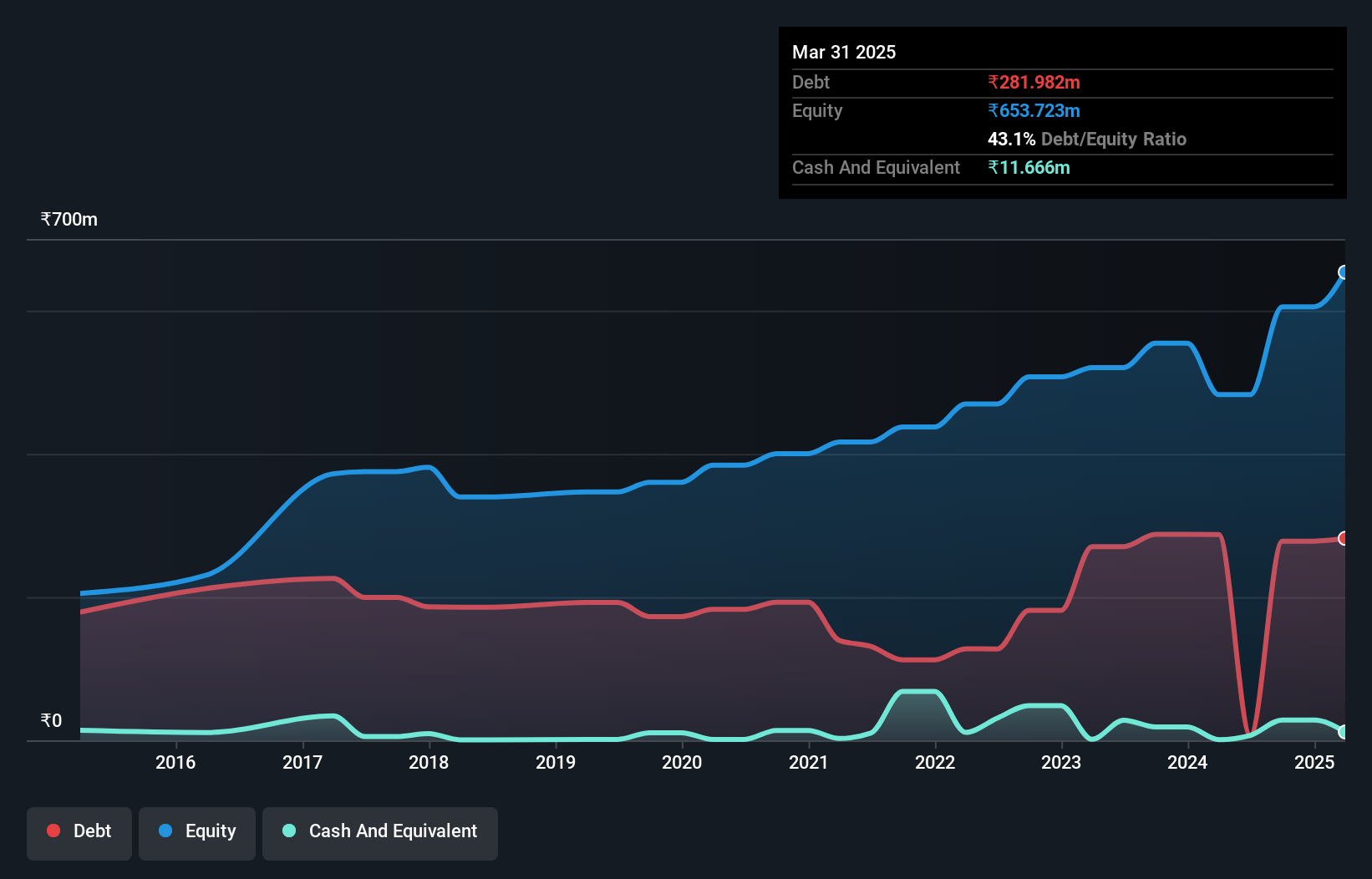This screenshot has height=879, width=1372.
Task: Toggle the Debt legend button
Action: tap(79, 833)
